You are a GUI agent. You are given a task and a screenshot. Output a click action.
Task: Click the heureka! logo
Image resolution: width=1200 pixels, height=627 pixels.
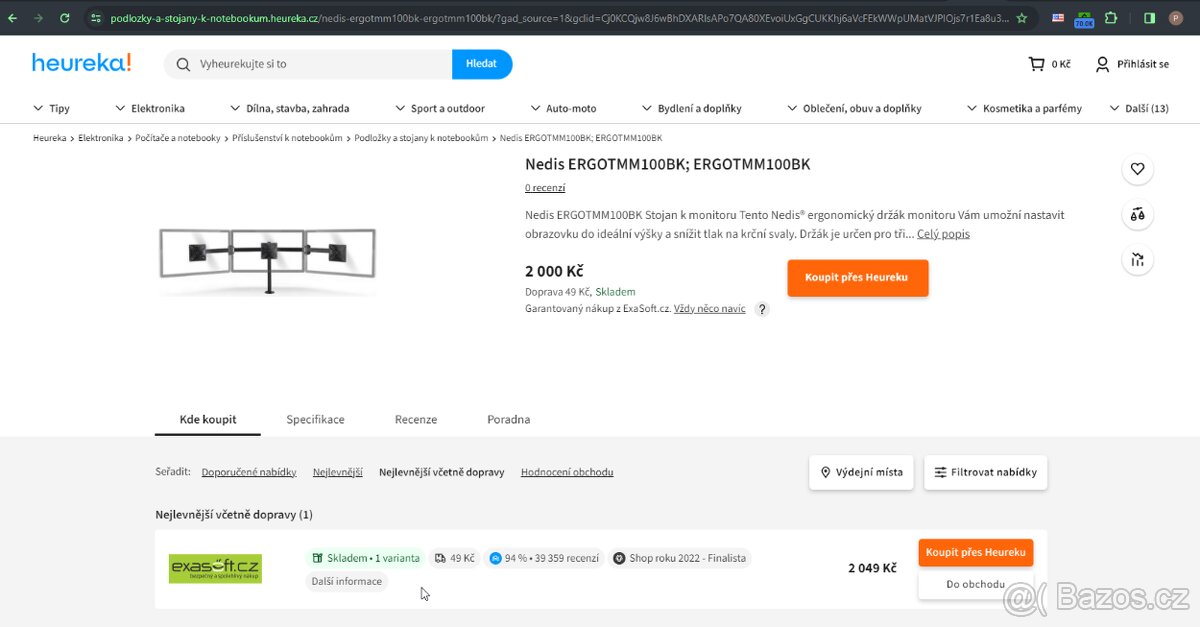[x=81, y=62]
